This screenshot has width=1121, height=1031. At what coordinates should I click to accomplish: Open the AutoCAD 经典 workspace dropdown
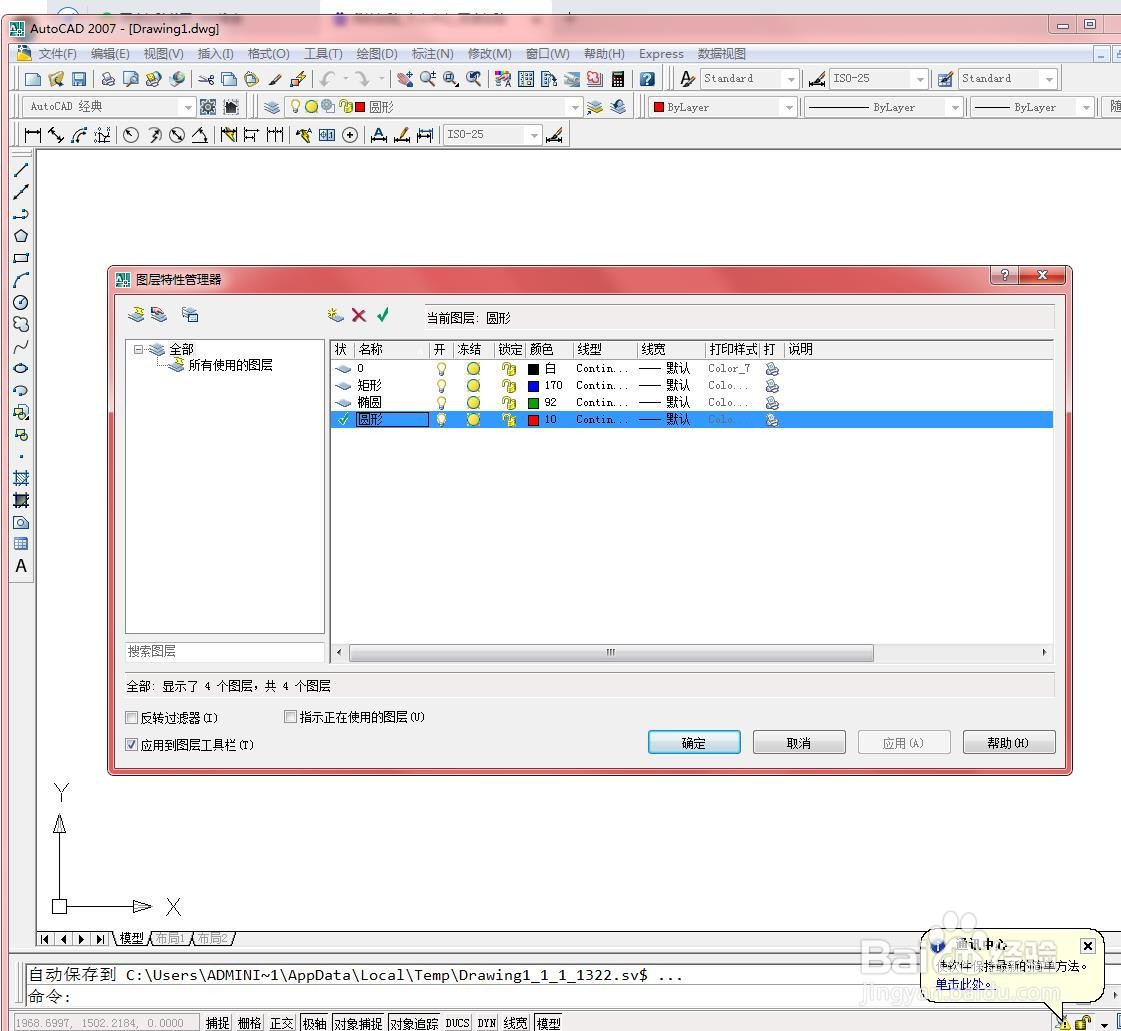click(x=188, y=107)
